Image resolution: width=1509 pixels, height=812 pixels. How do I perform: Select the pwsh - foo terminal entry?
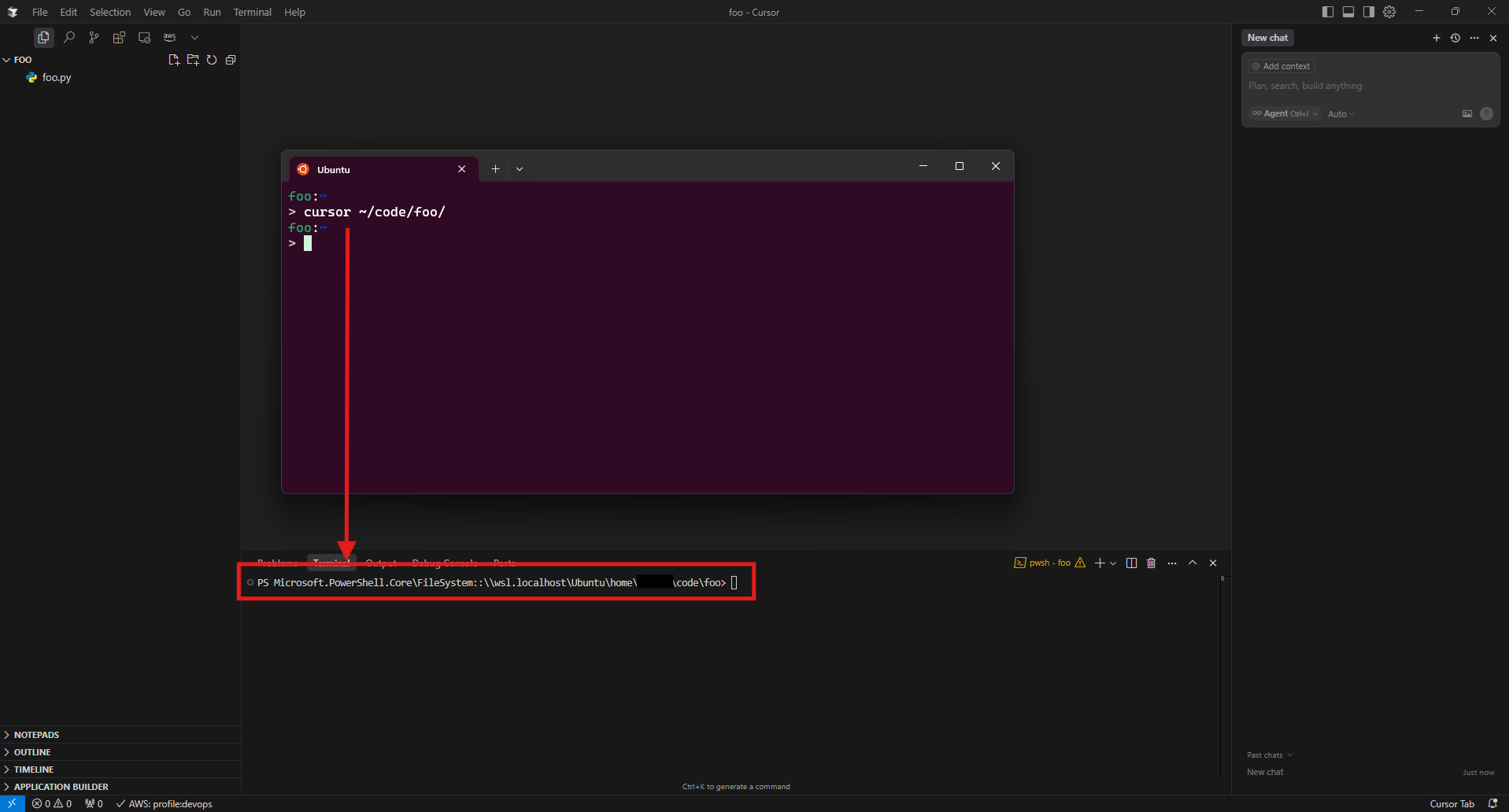tap(1050, 563)
